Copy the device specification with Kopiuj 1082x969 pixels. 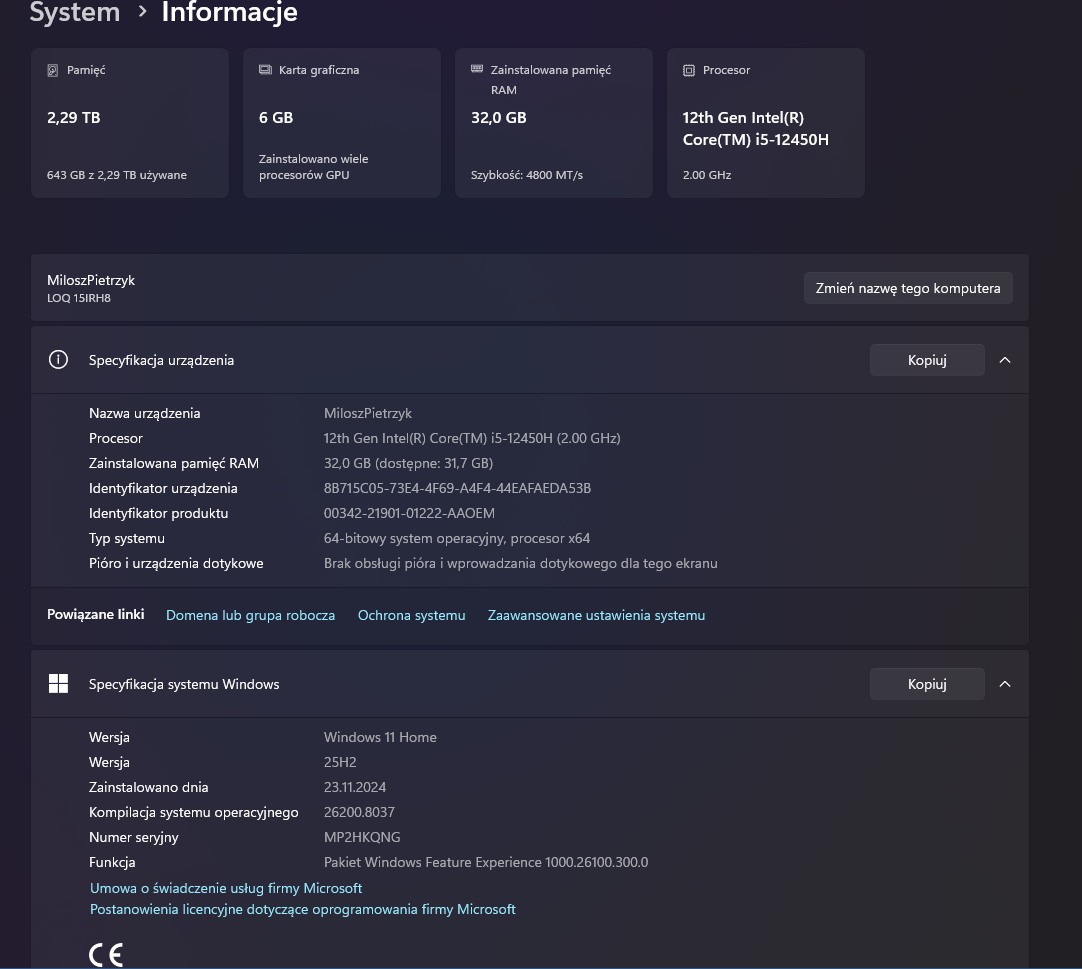927,360
